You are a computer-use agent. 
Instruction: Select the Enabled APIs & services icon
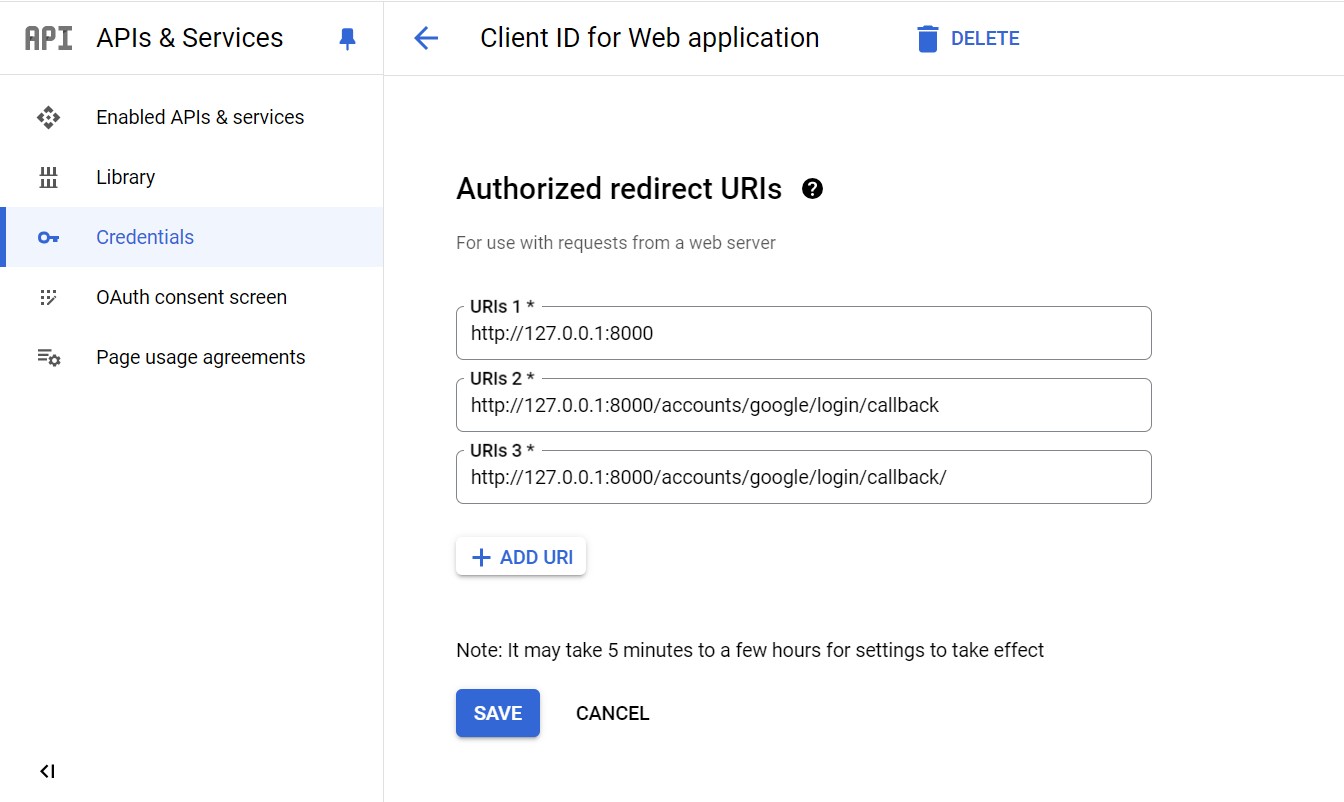pyautogui.click(x=48, y=117)
